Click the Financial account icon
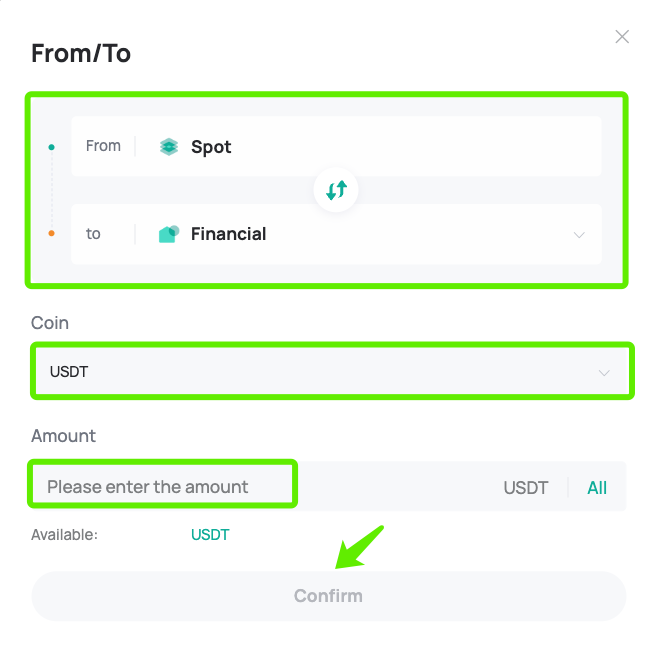Screen dimensions: 655x653 (x=169, y=234)
